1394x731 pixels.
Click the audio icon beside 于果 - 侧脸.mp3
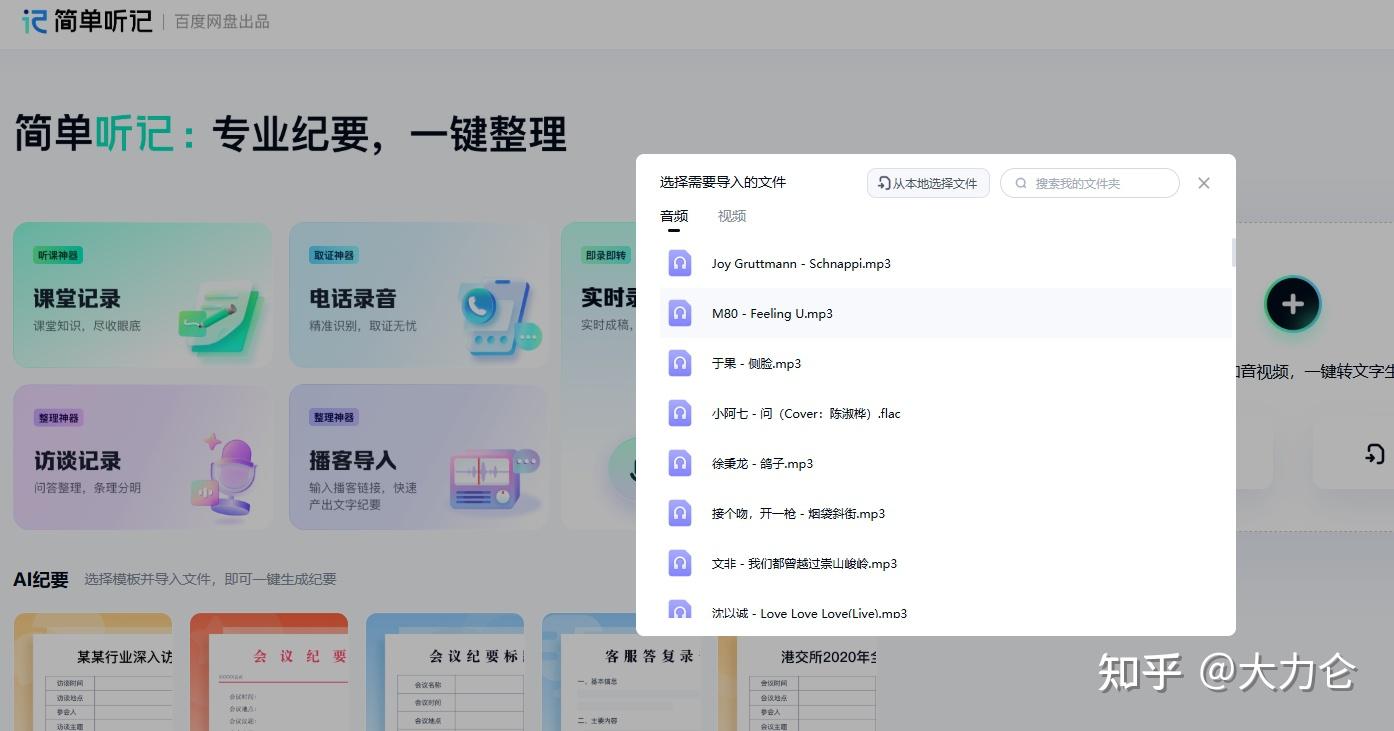(680, 363)
